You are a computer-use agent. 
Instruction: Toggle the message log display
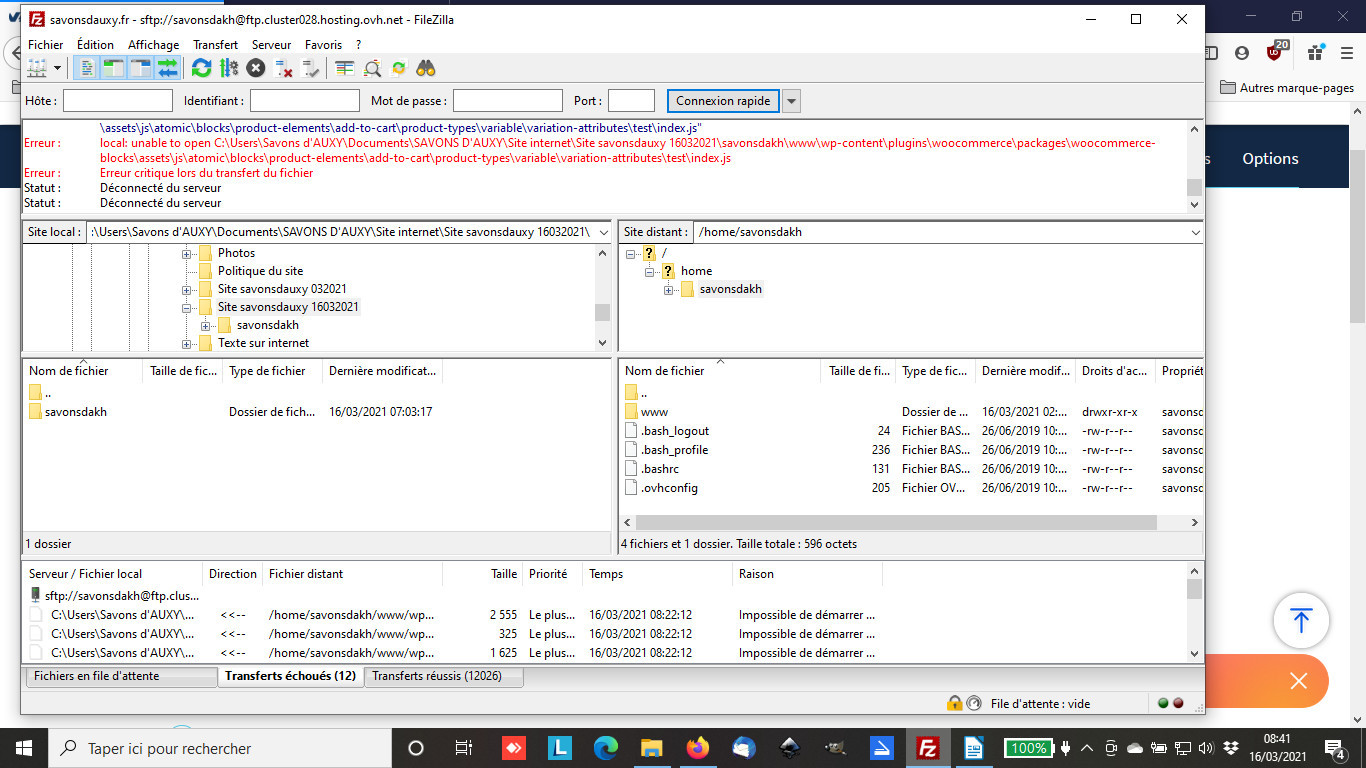87,68
